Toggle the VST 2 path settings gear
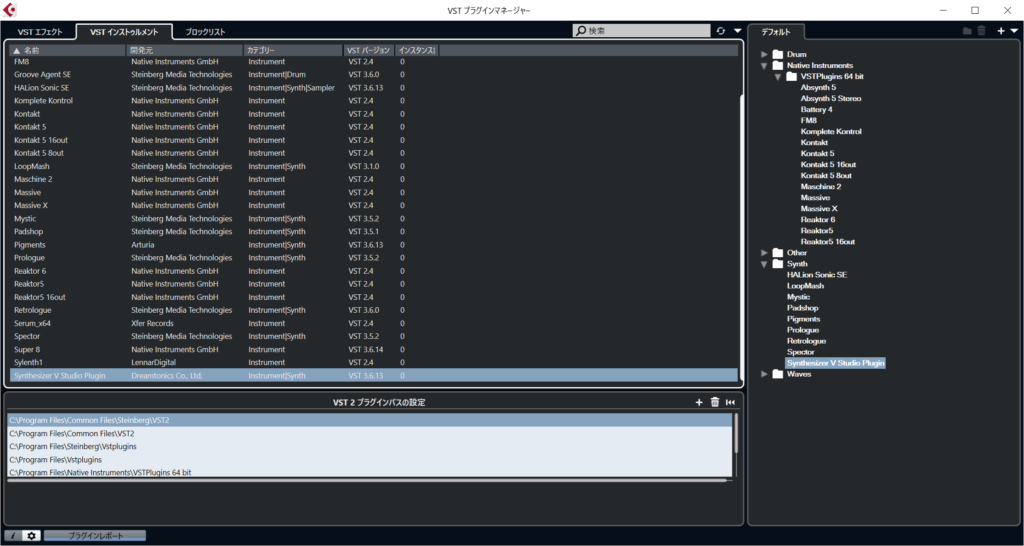The image size is (1024, 546). point(31,536)
